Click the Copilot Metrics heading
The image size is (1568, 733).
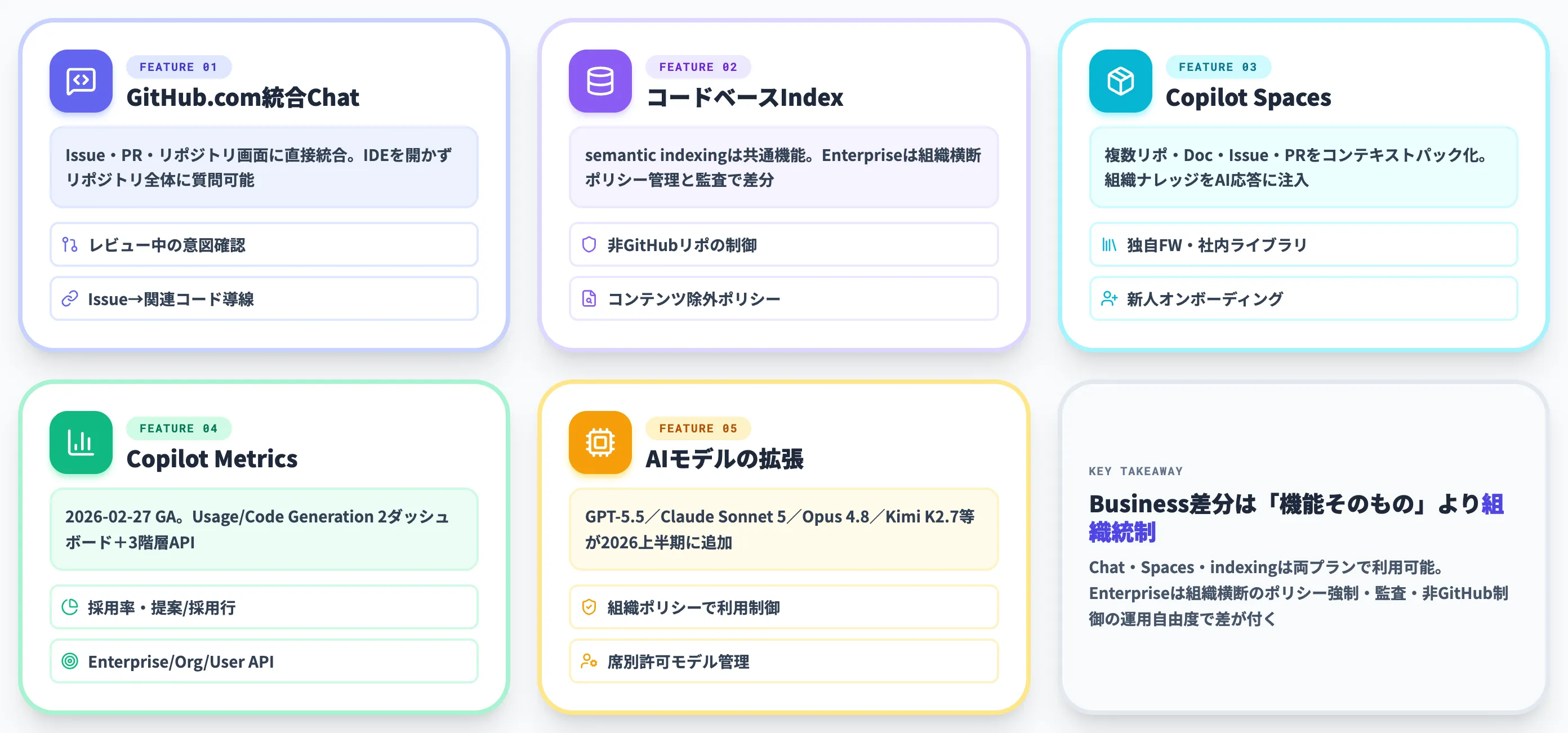212,459
